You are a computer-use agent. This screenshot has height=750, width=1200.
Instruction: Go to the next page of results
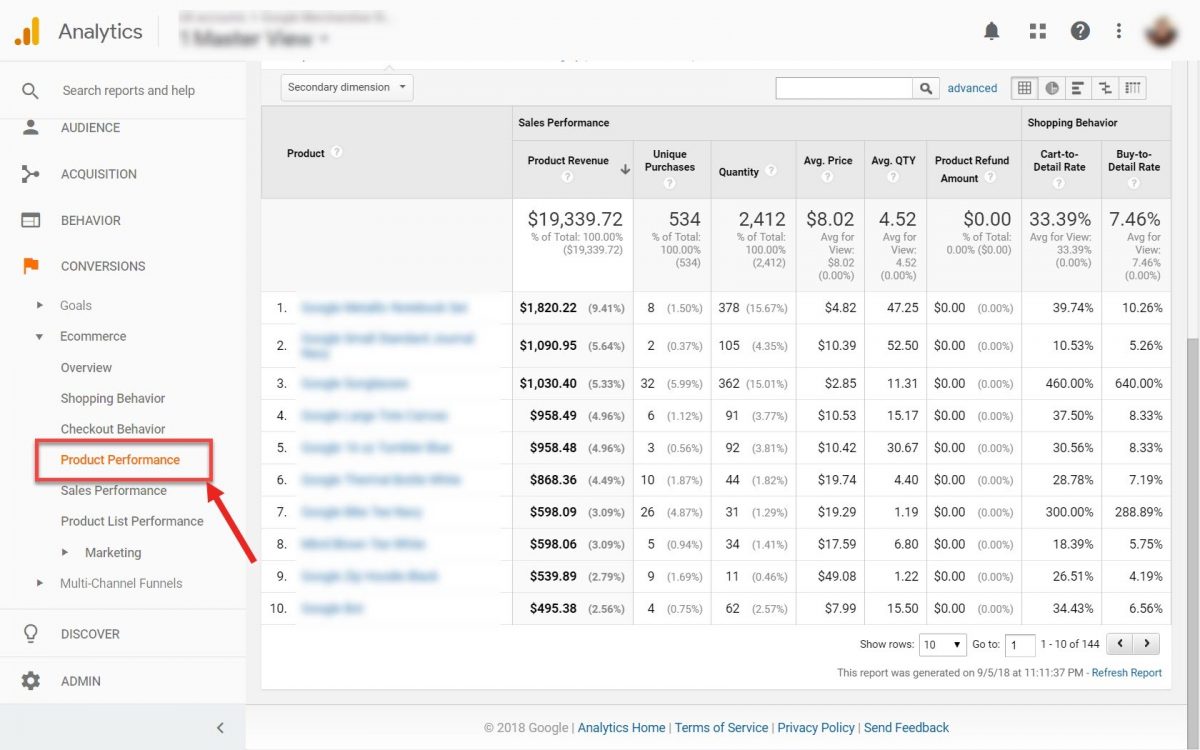tap(1147, 644)
